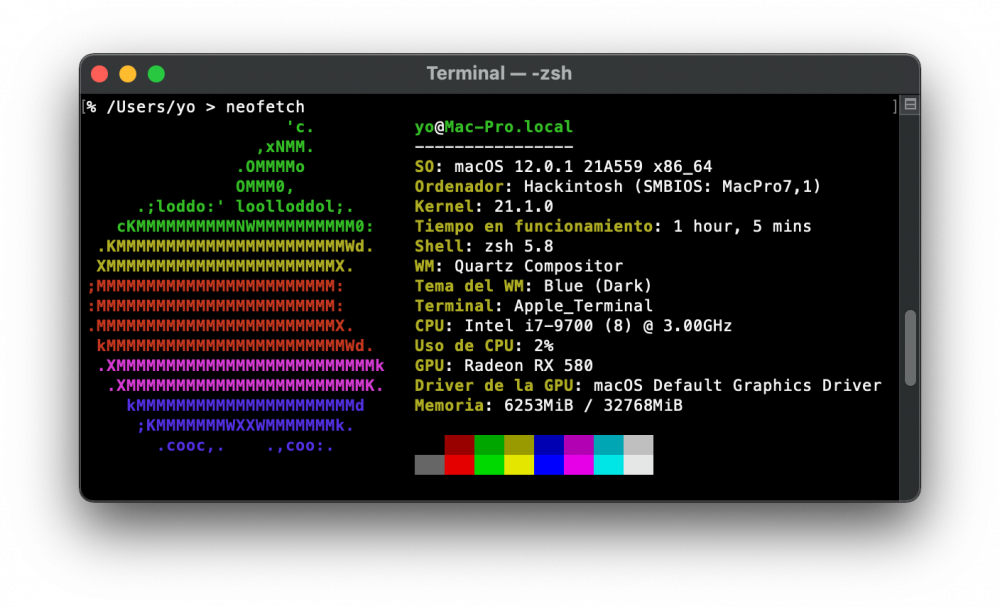Click the yellow minimize window button
Viewport: 1000px width, 607px height.
click(128, 74)
